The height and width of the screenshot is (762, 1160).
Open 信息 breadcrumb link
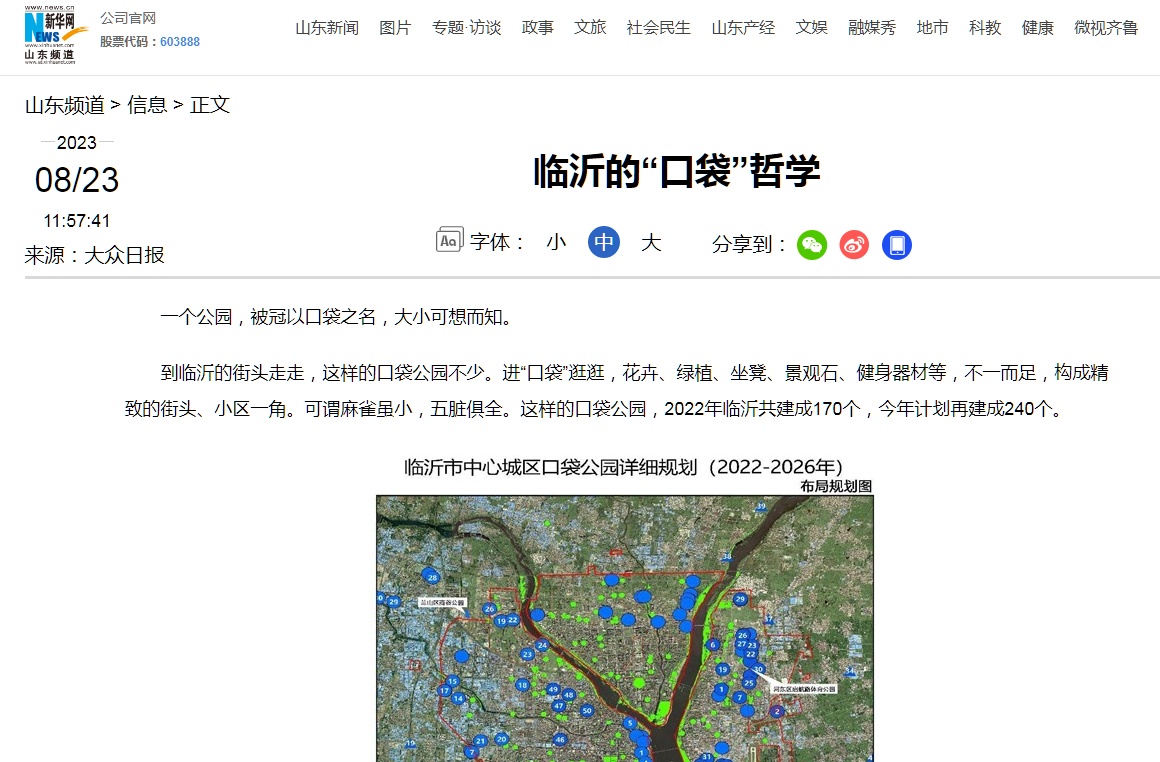(x=147, y=105)
